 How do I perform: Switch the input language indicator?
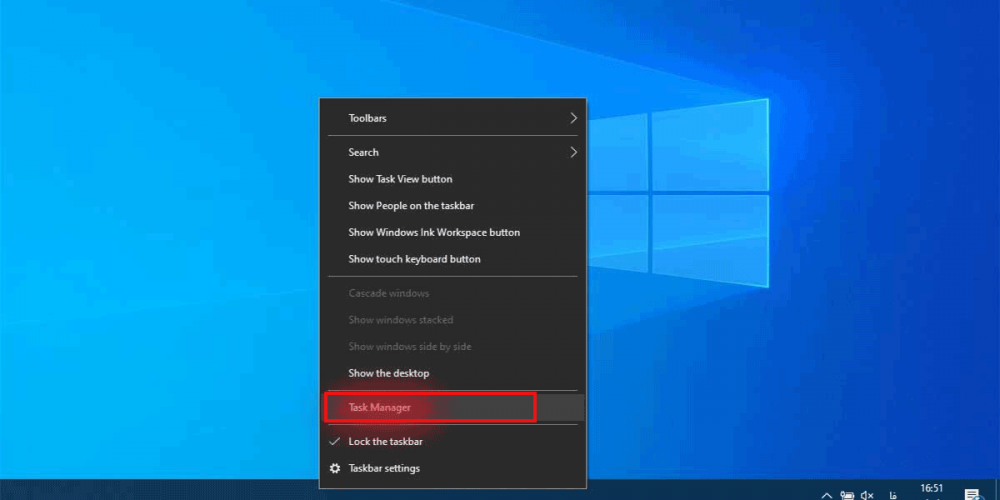click(893, 495)
